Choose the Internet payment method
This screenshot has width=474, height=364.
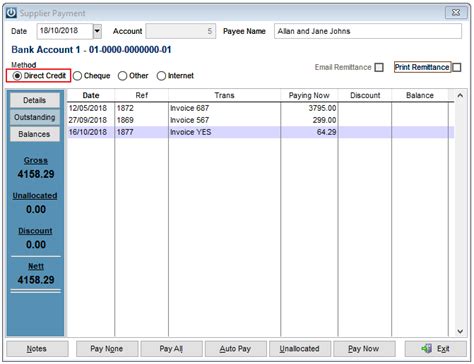click(161, 76)
